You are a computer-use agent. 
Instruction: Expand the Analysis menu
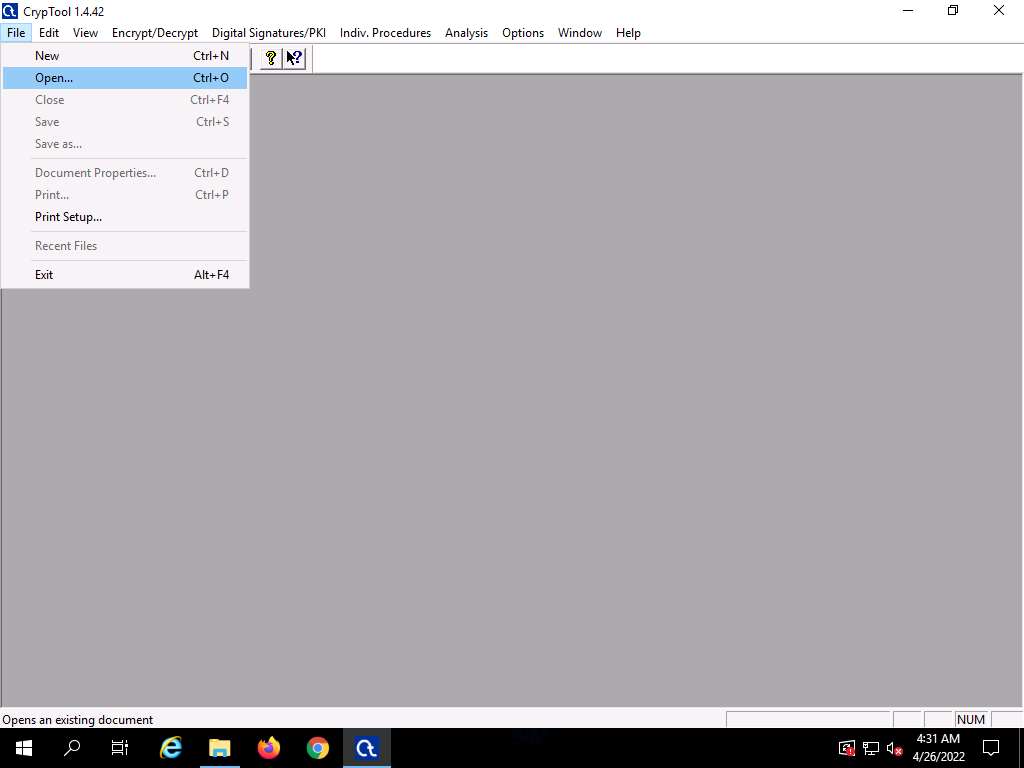[466, 33]
